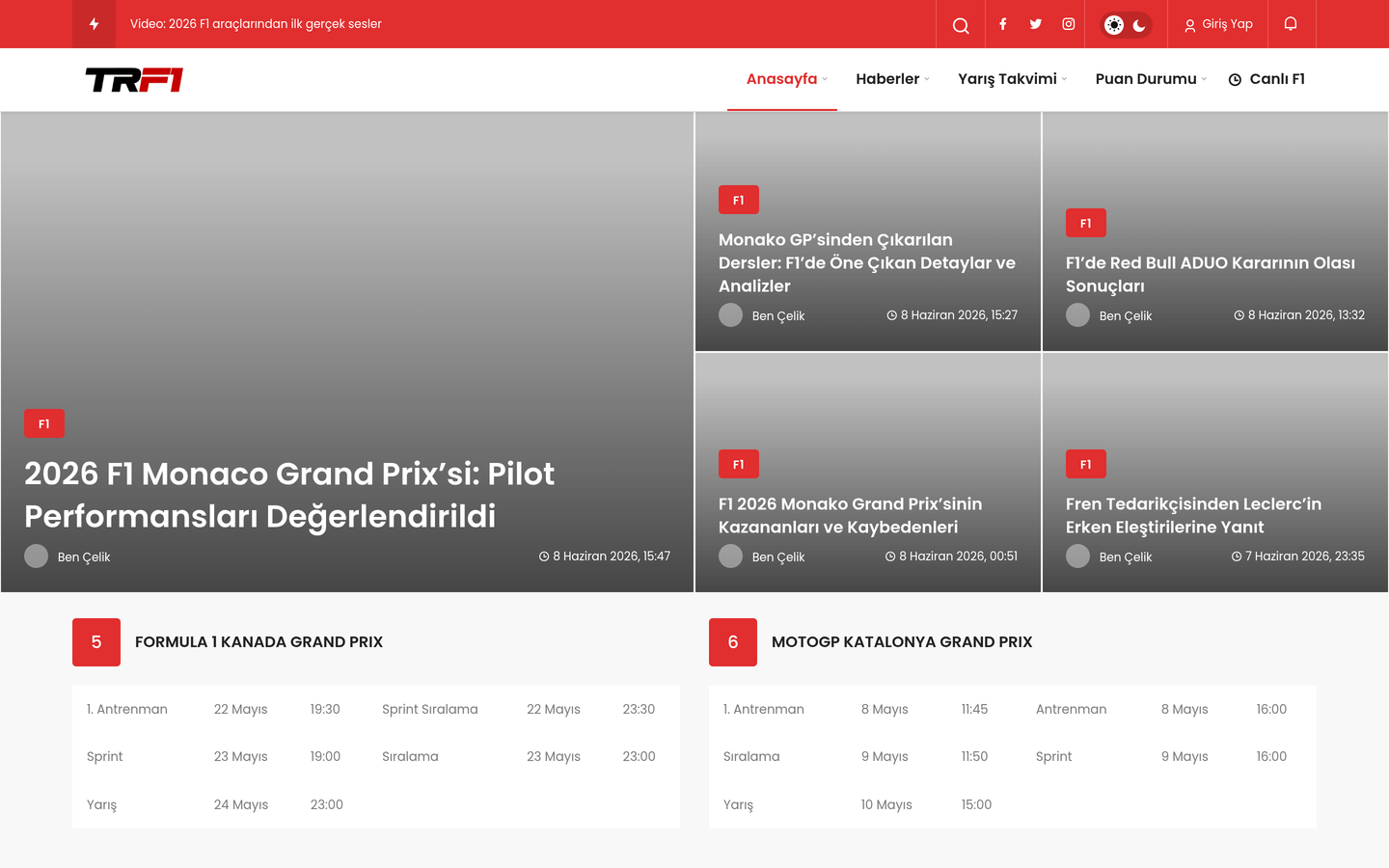The width and height of the screenshot is (1389, 868).
Task: Click the 8 Haziran 2026, 15:27 timestamp
Action: (x=952, y=315)
